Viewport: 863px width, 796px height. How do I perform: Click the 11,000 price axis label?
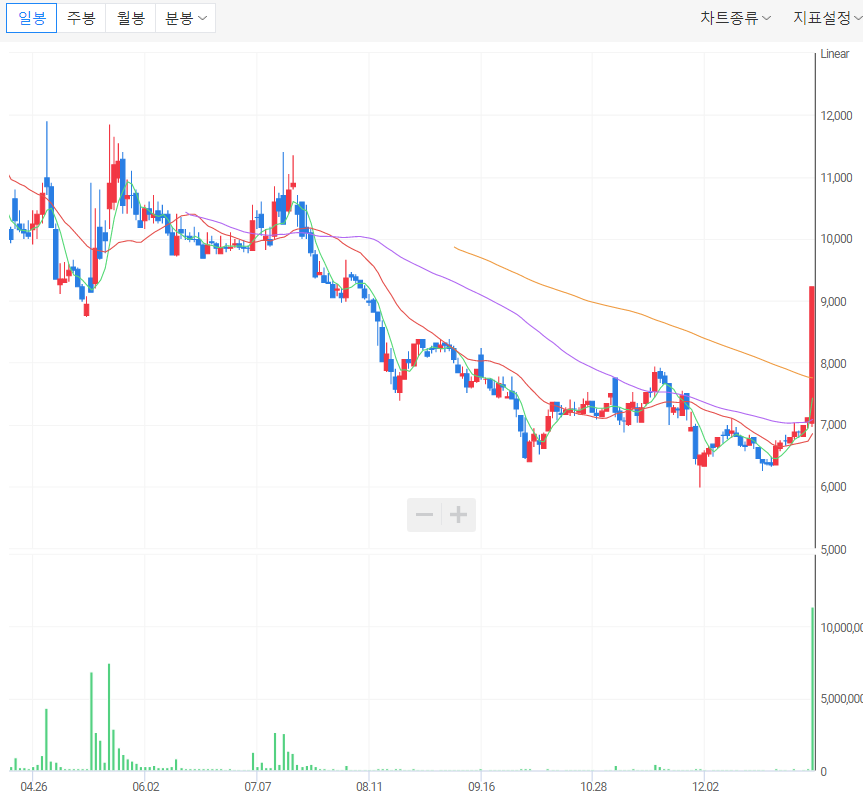[x=836, y=178]
